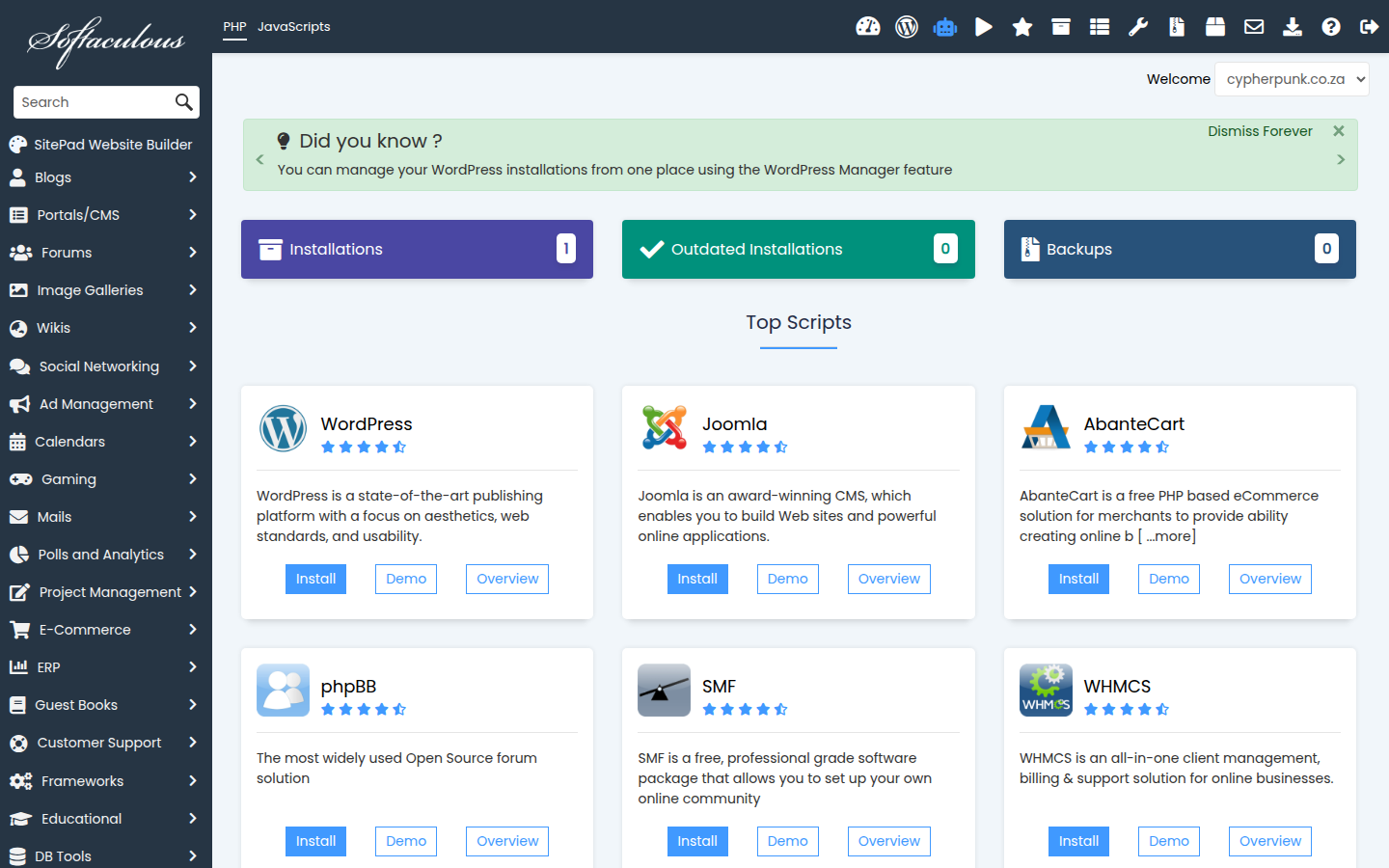1389x868 pixels.
Task: Click the WordPress logo in Top Scripts
Action: click(x=283, y=428)
